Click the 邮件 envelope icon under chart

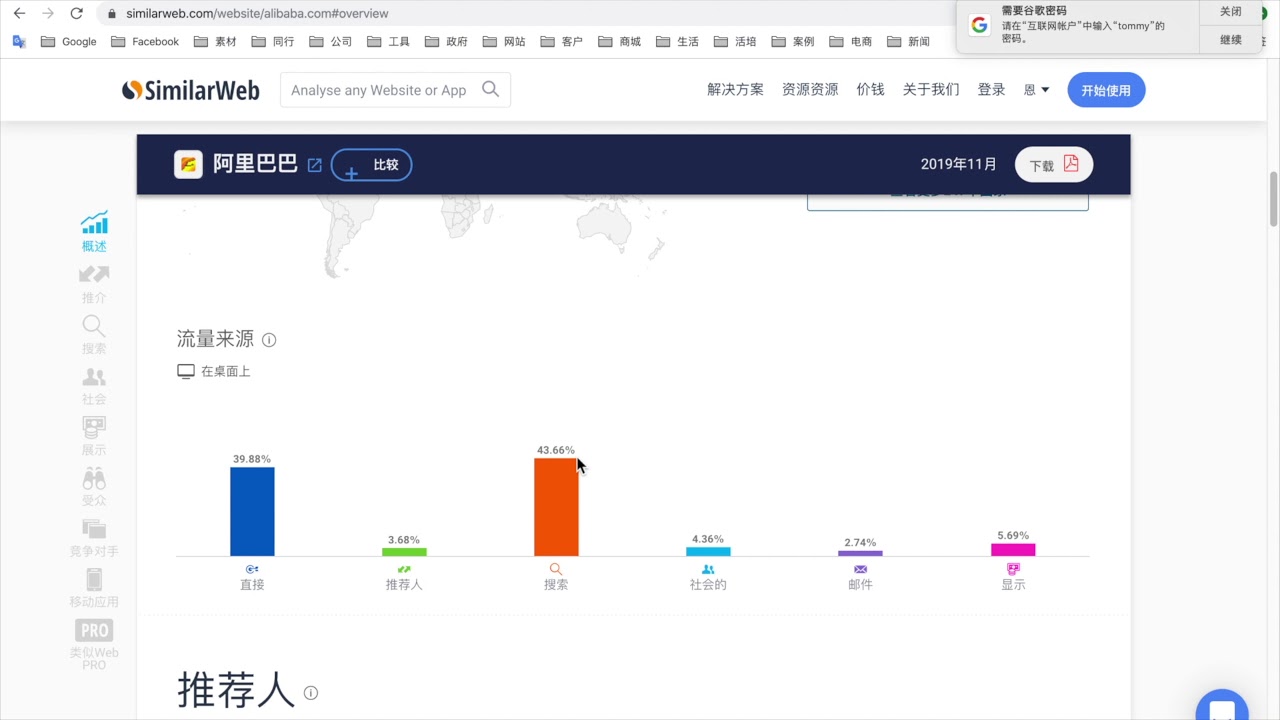(860, 569)
